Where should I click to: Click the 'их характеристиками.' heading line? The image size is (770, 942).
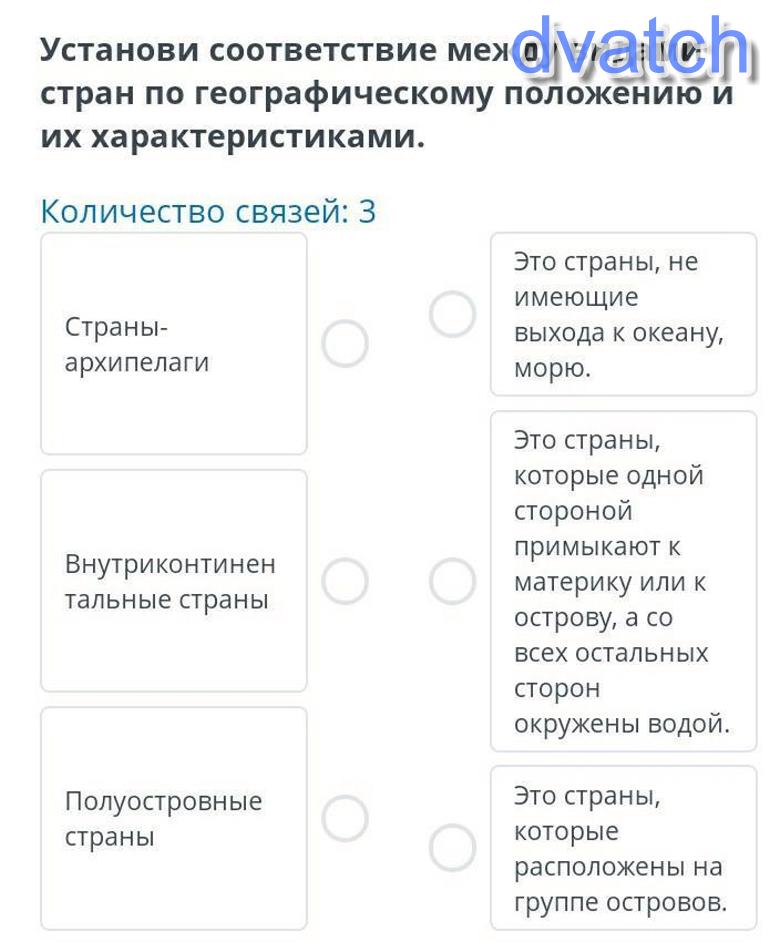tap(232, 137)
